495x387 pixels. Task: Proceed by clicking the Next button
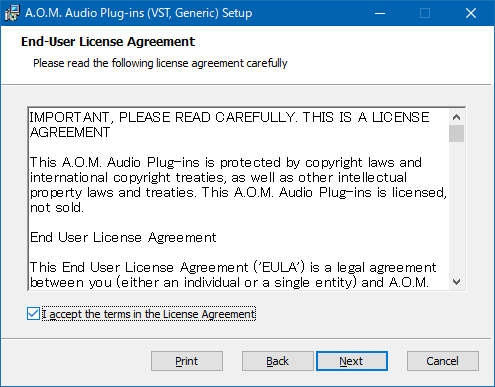click(352, 361)
